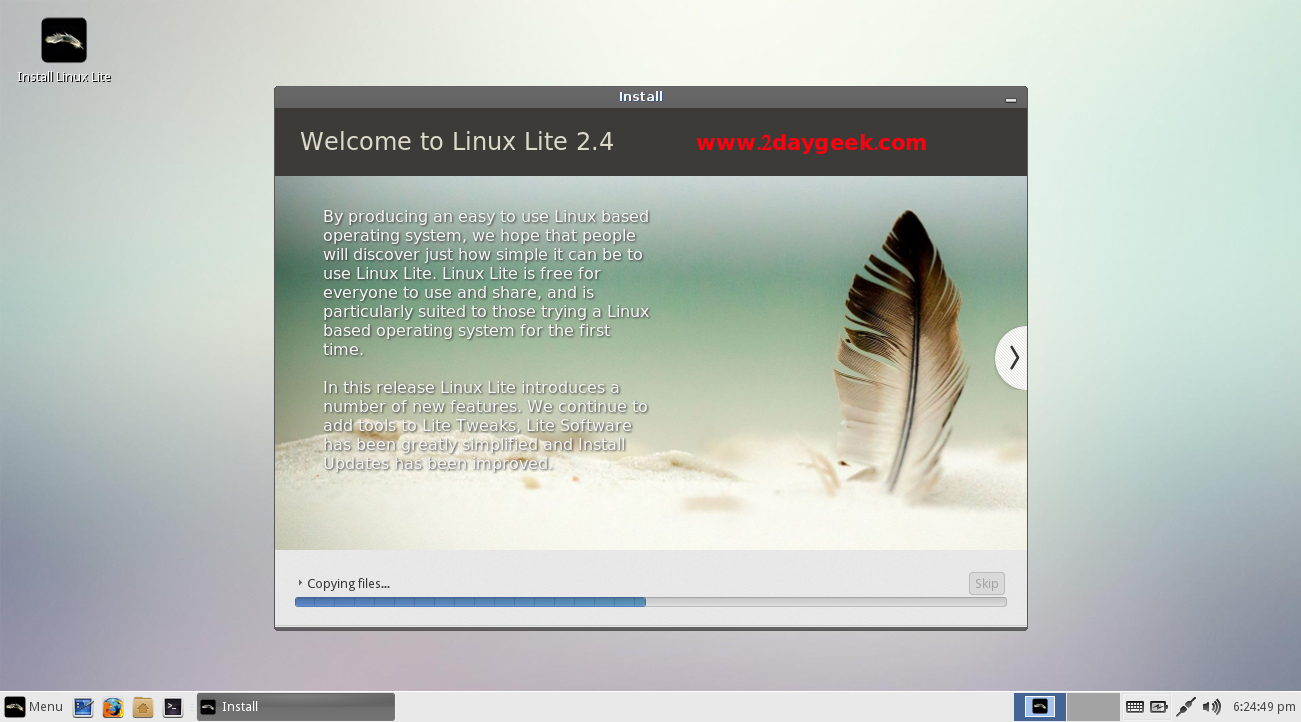Open the home folder file manager icon
The height and width of the screenshot is (722, 1301).
pos(143,707)
